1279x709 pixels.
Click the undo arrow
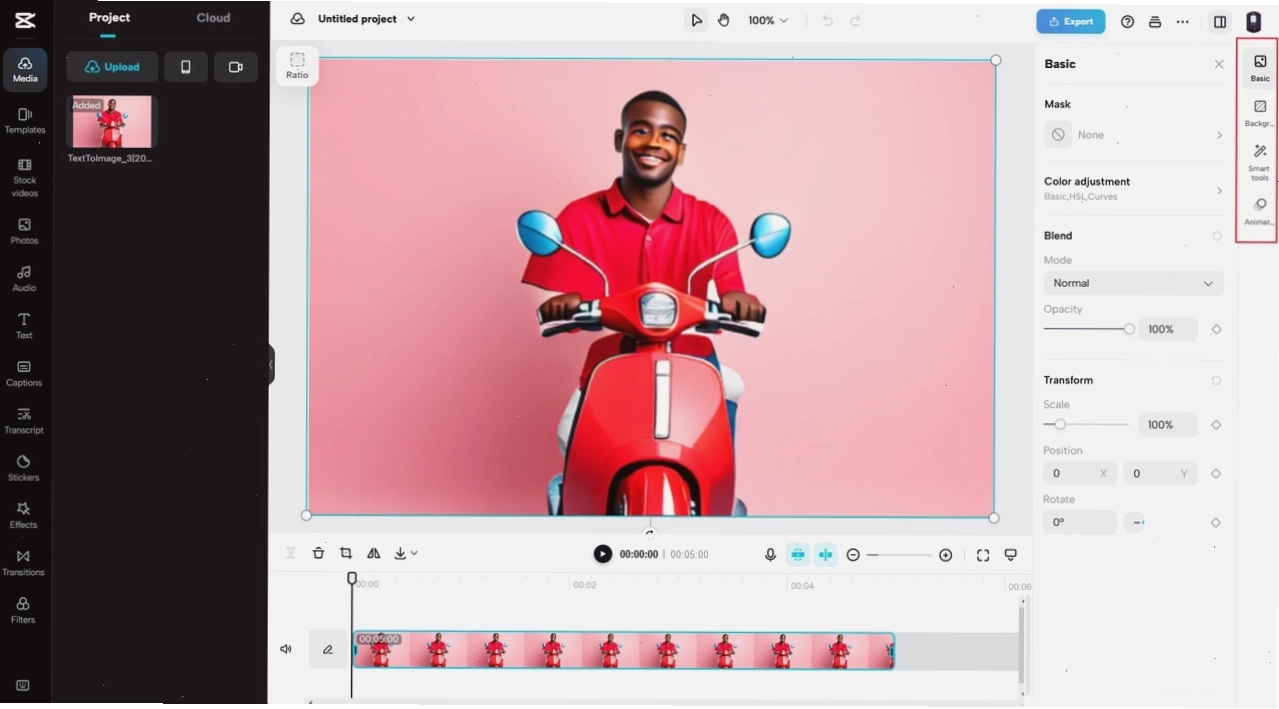click(x=828, y=20)
